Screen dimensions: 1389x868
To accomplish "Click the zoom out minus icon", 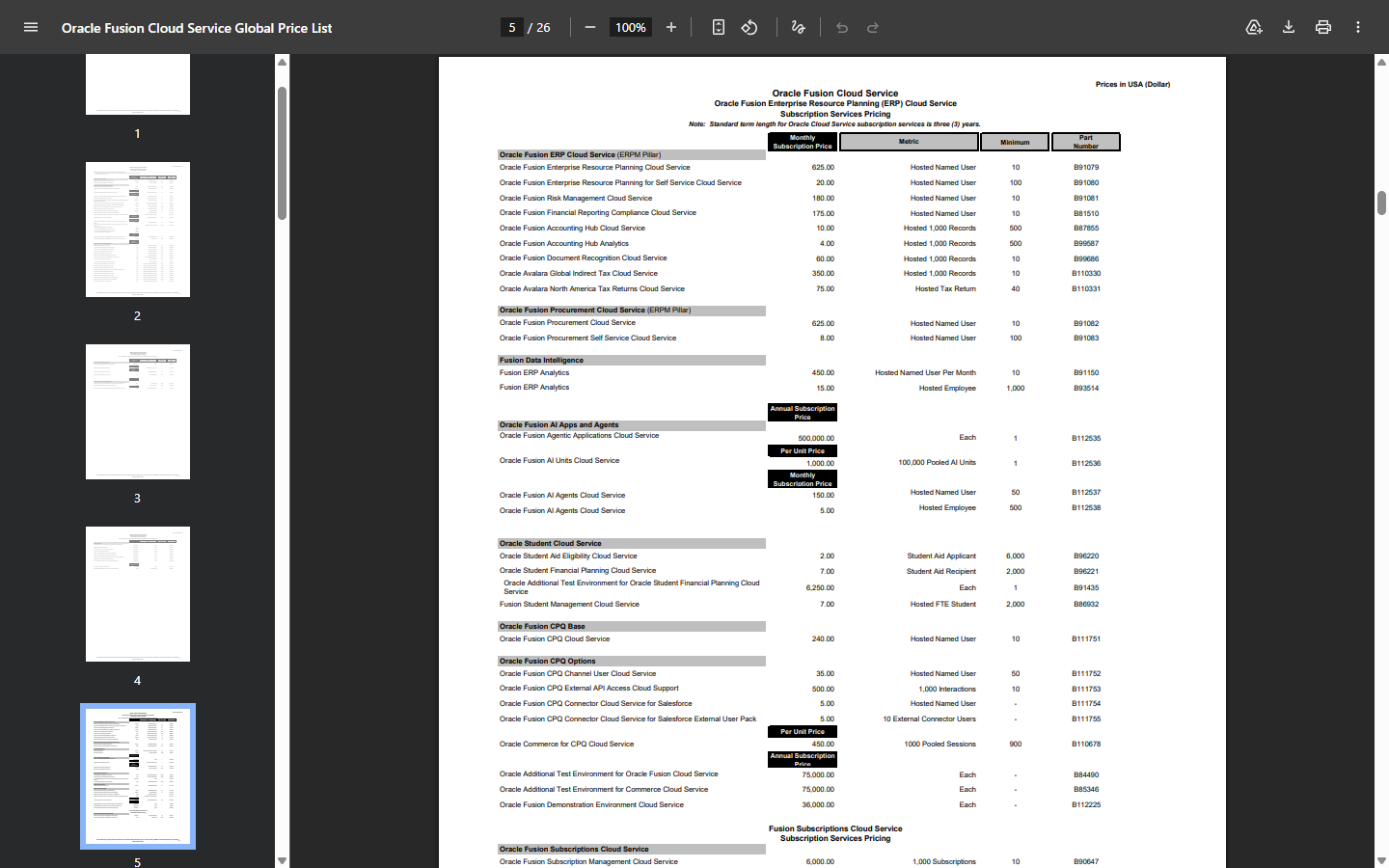I will (x=590, y=27).
